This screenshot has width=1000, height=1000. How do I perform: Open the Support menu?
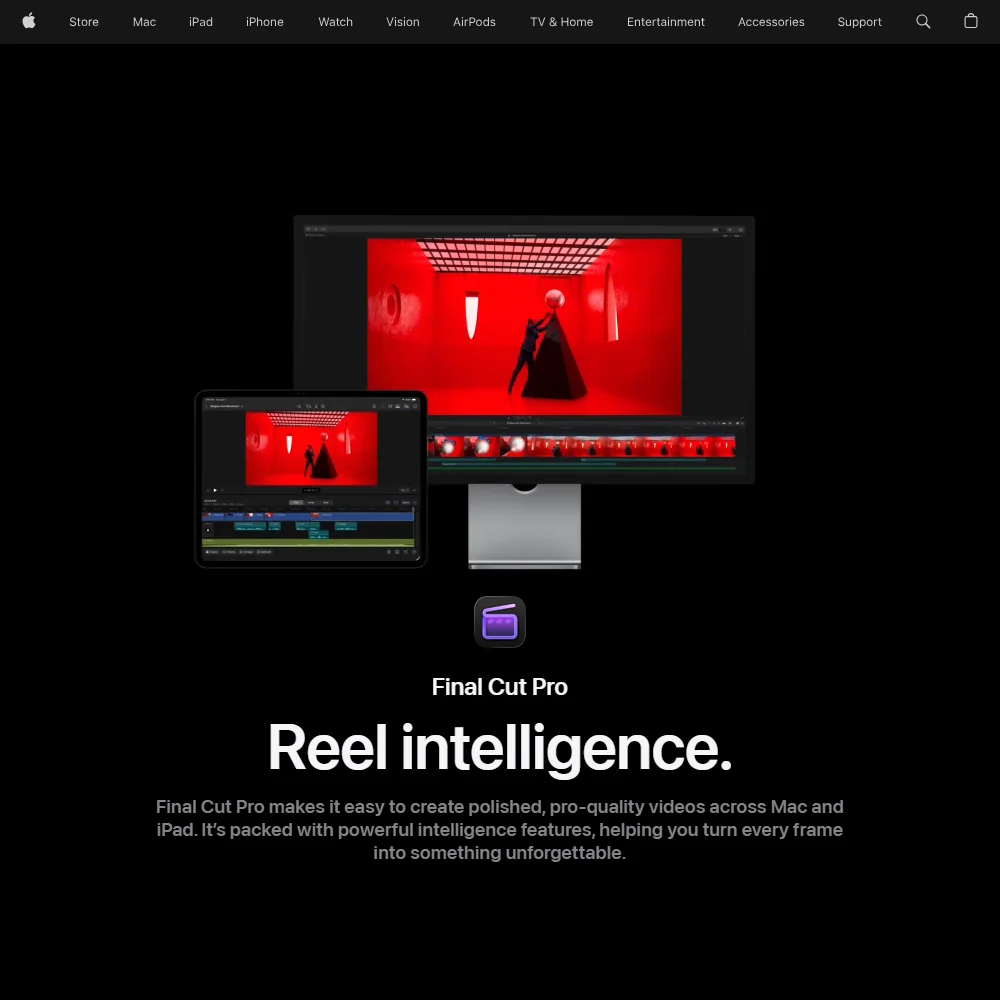click(x=859, y=22)
